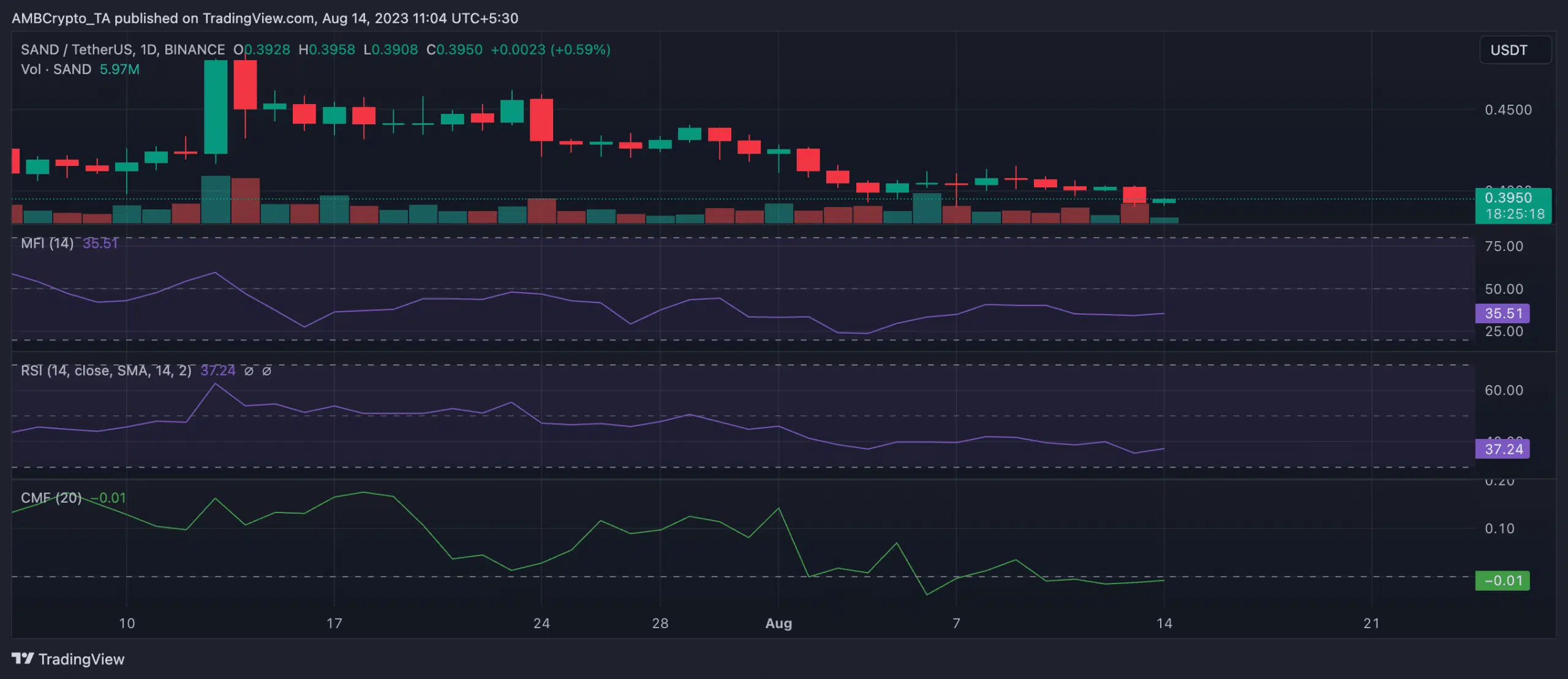1568x679 pixels.
Task: Click the −0.01 CMF value tag
Action: (x=1502, y=580)
